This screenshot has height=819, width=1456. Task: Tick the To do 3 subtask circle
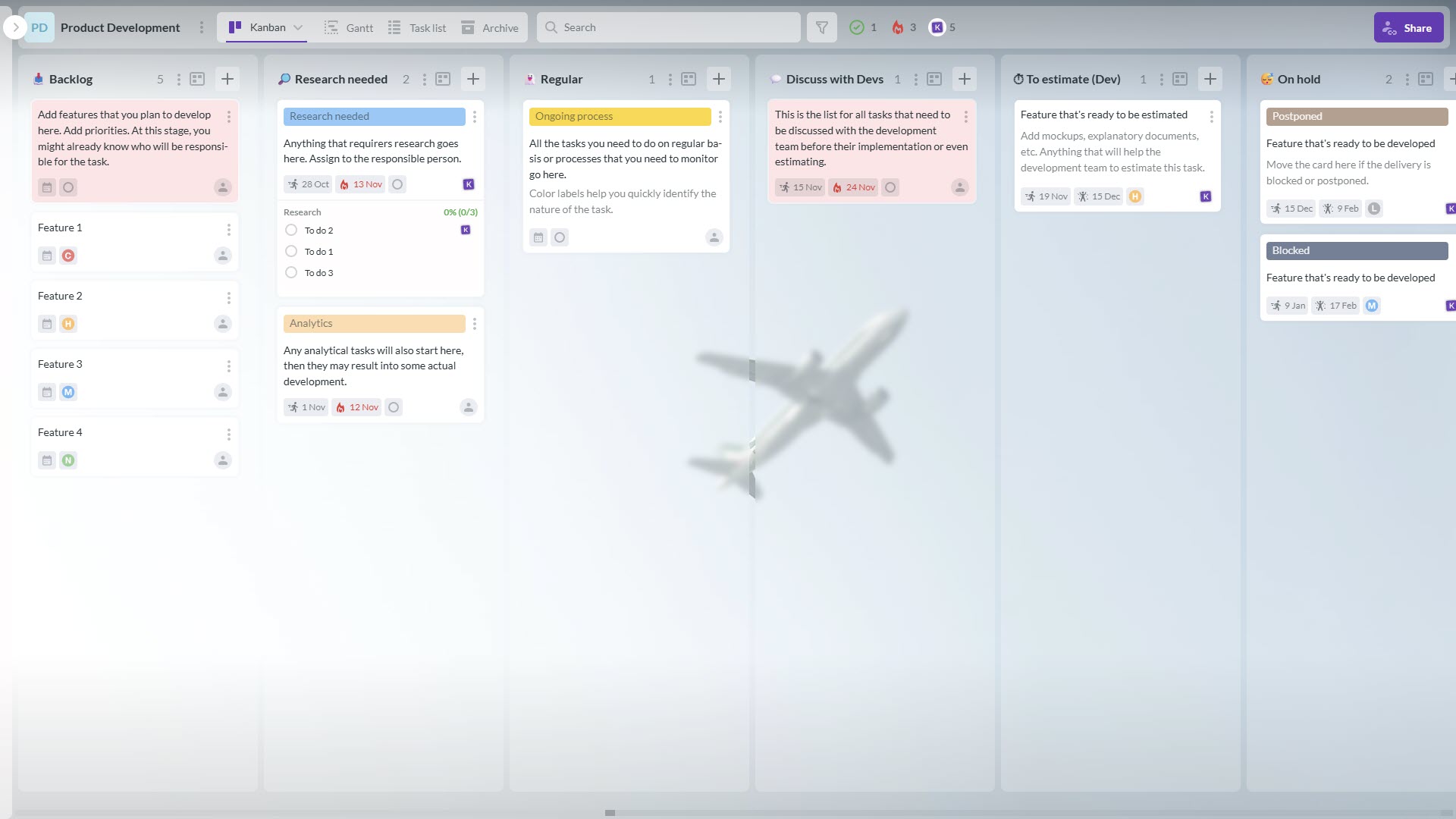(x=291, y=272)
